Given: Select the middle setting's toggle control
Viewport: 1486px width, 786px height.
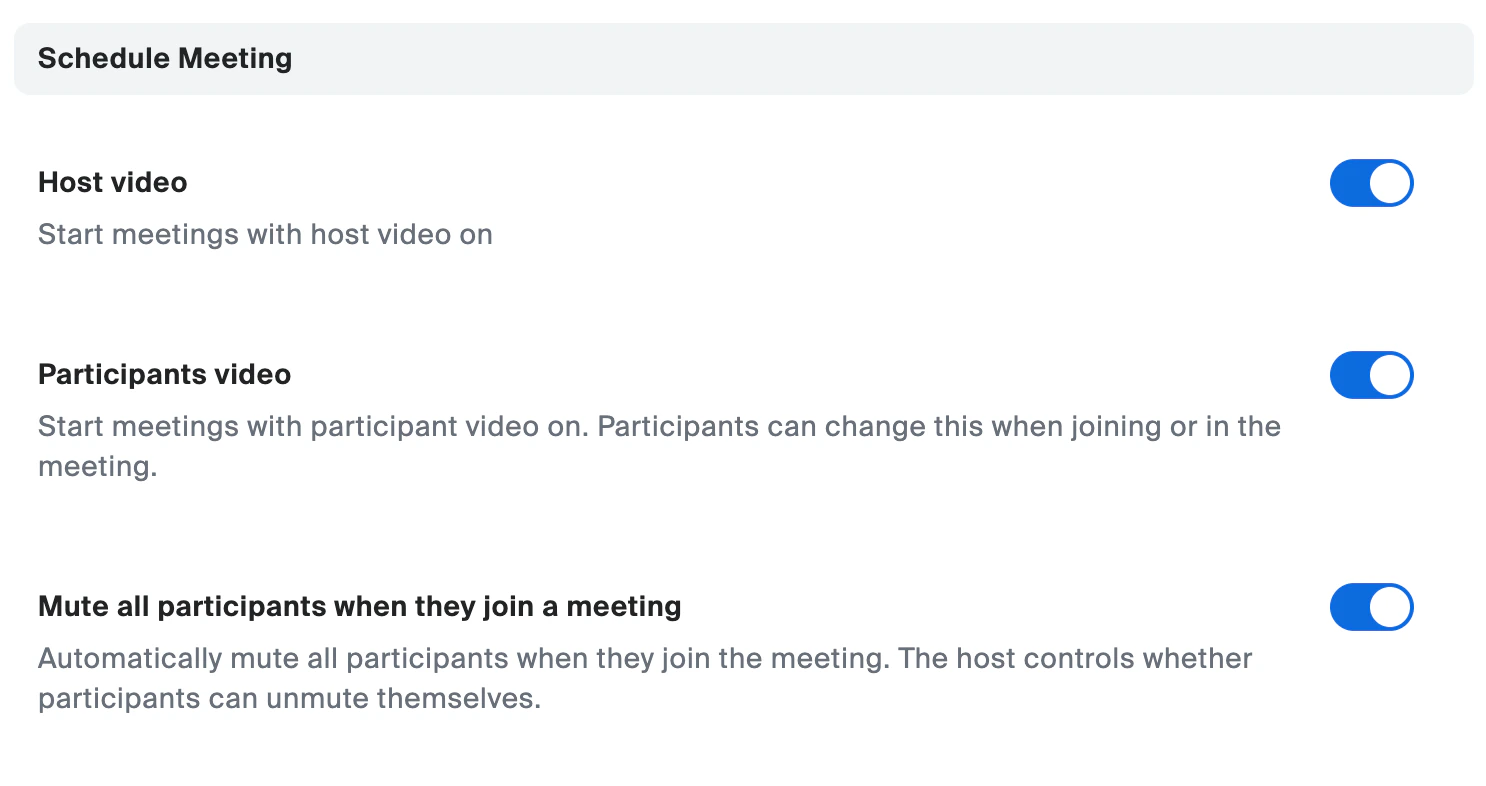Looking at the screenshot, I should click(x=1371, y=375).
